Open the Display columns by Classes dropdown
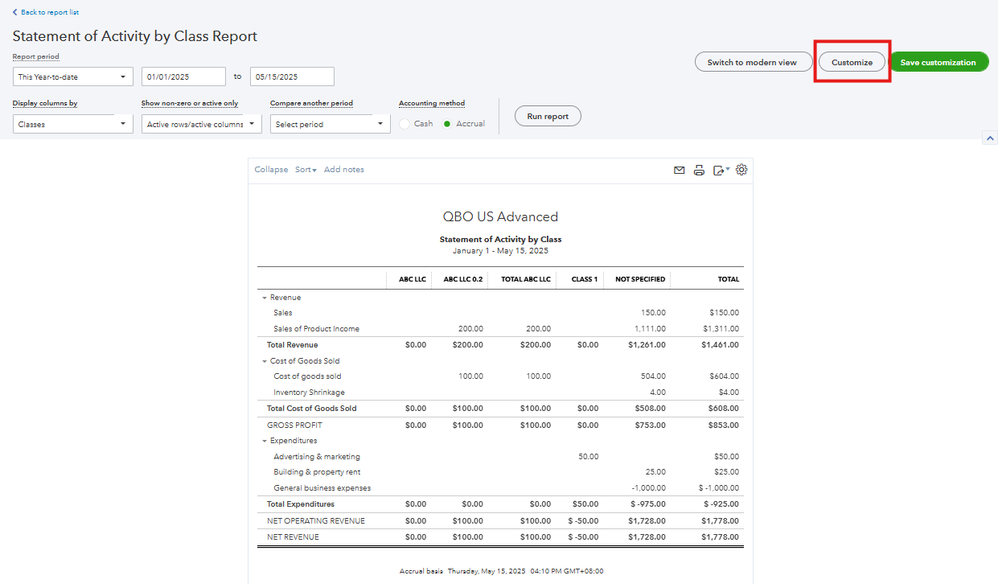The width and height of the screenshot is (998, 584). coord(73,124)
